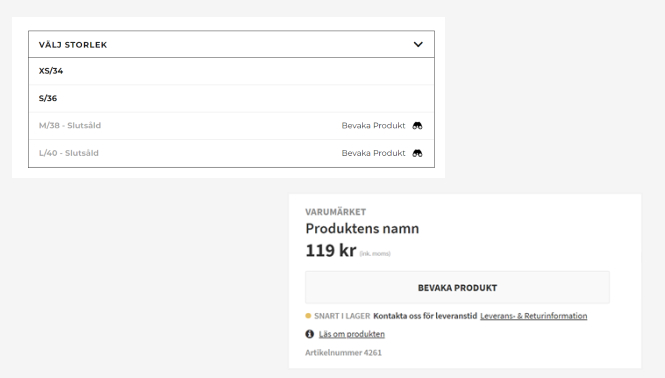Click the chevron arrow in Välj storlek
The height and width of the screenshot is (378, 665).
tap(418, 45)
